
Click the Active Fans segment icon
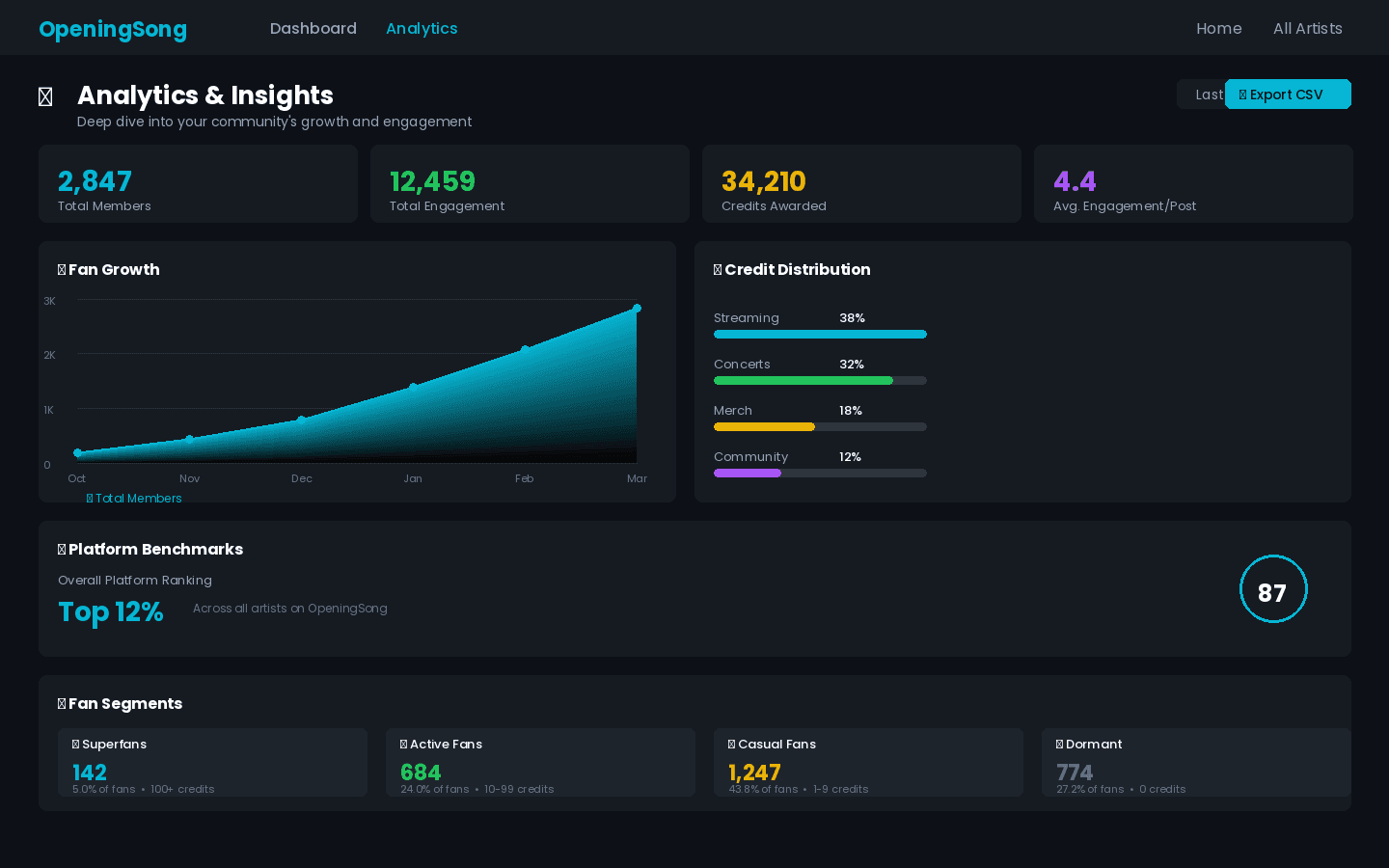[x=403, y=744]
